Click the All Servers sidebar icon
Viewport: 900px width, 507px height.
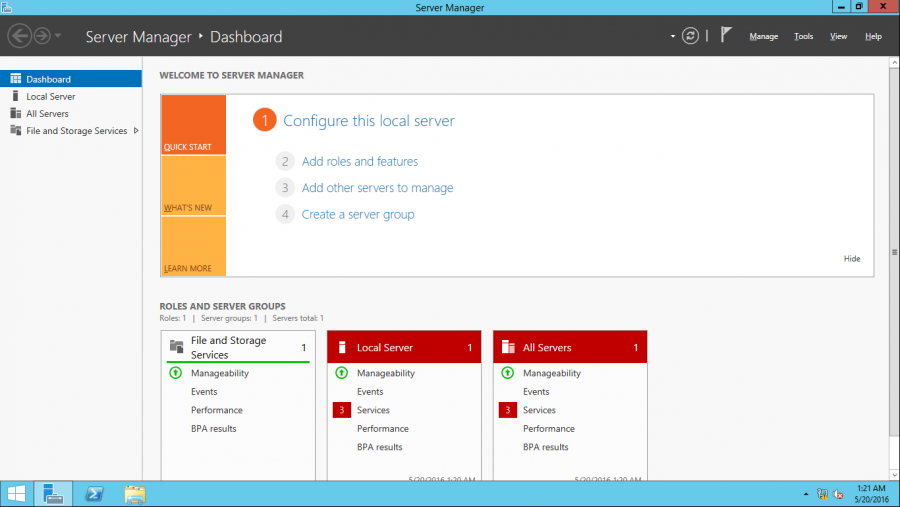[x=15, y=113]
